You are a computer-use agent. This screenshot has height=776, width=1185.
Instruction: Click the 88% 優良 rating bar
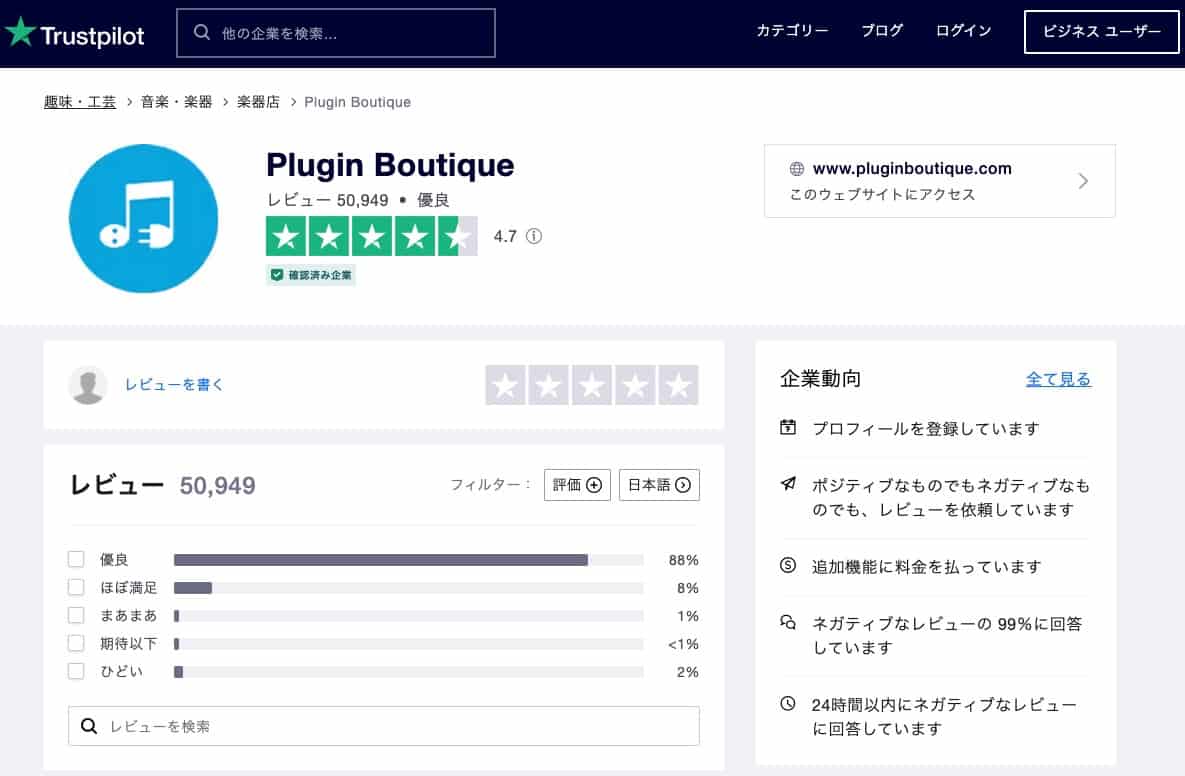(x=409, y=560)
